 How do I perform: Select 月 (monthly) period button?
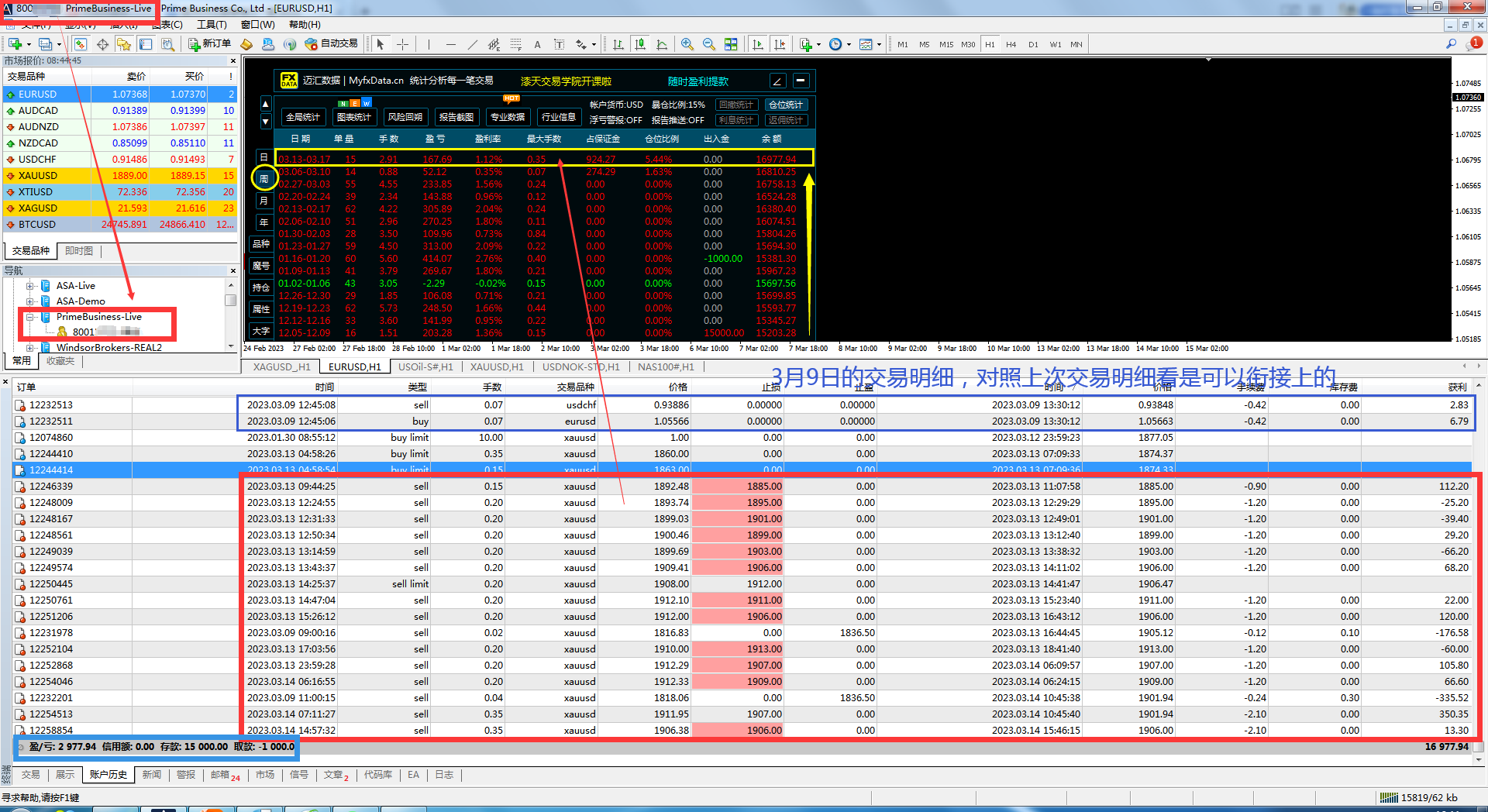pos(263,201)
